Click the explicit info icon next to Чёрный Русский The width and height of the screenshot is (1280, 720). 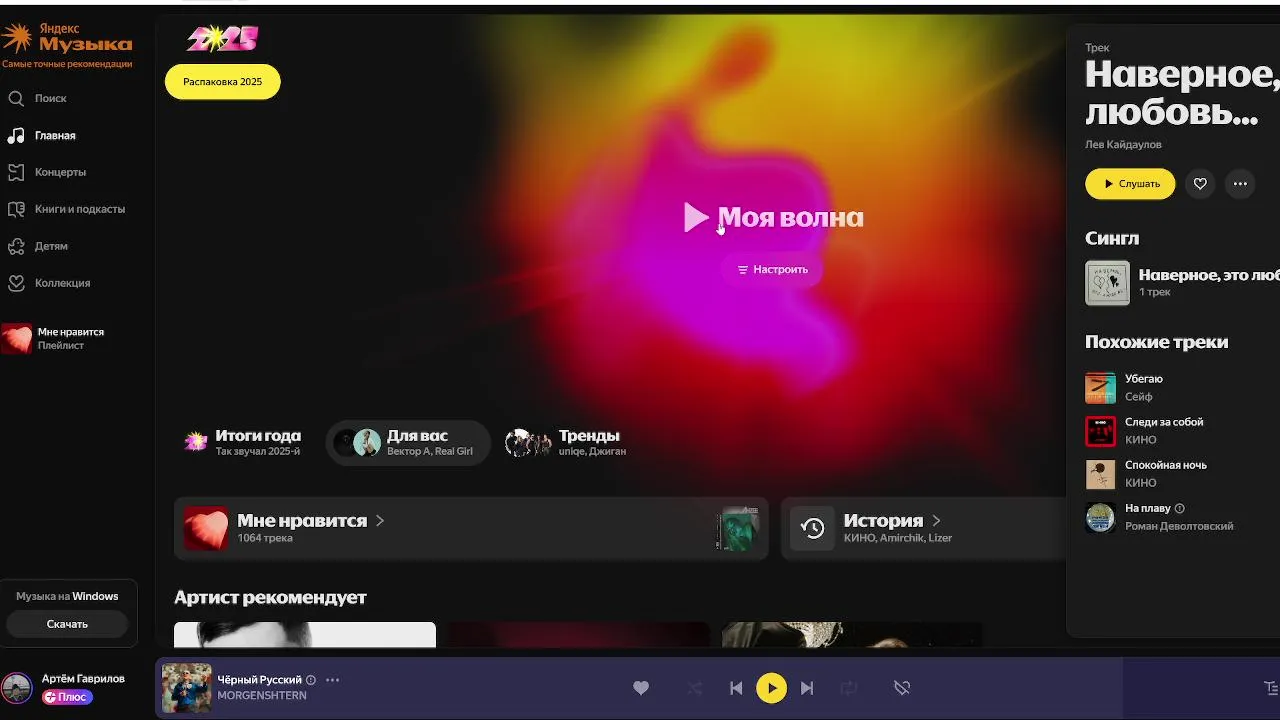311,680
